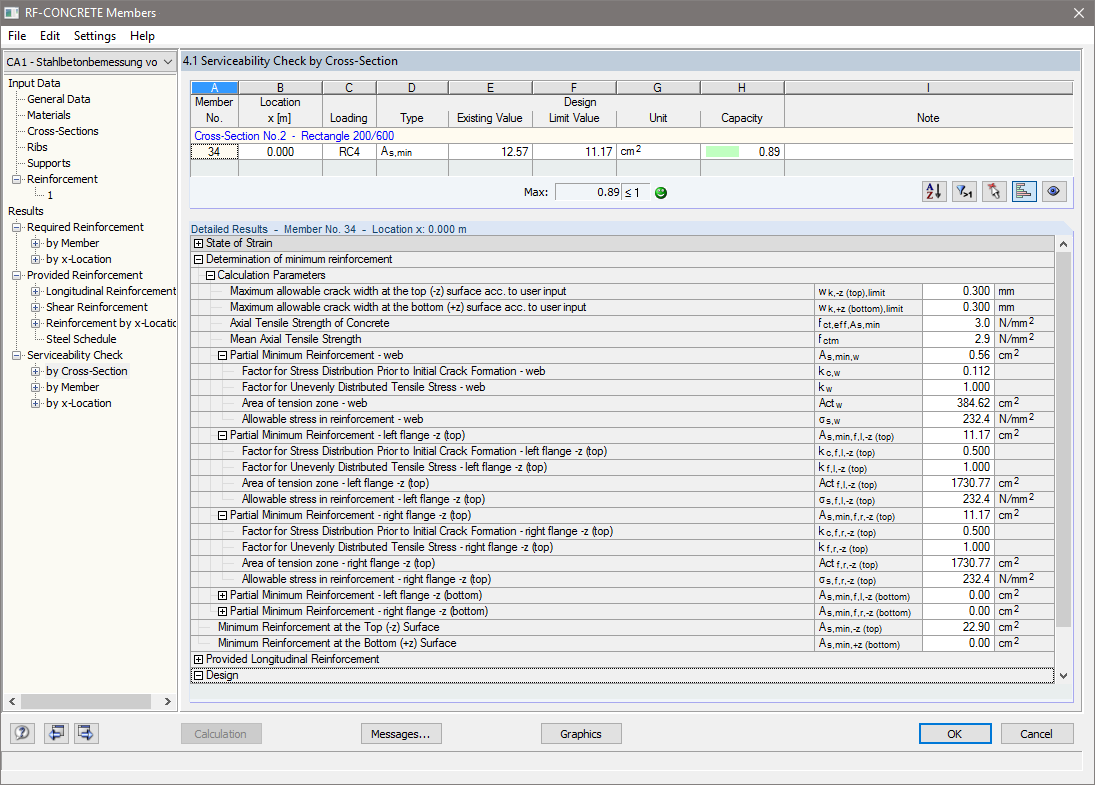The height and width of the screenshot is (785, 1095).
Task: Open the Edit menu
Action: (x=50, y=36)
